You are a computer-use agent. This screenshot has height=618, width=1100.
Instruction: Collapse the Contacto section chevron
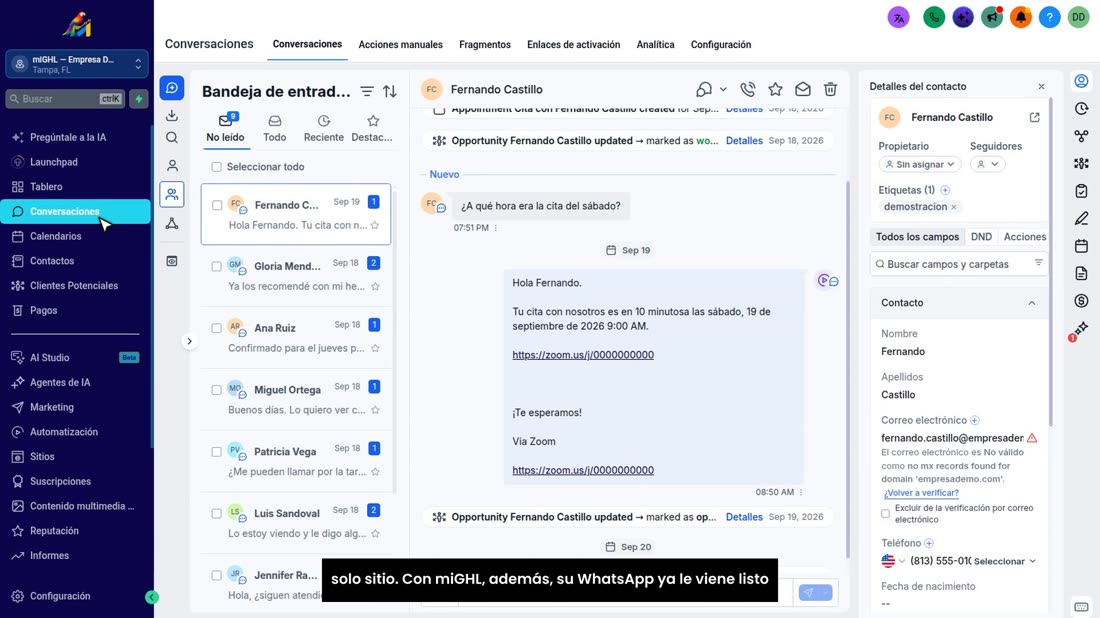pyautogui.click(x=1031, y=303)
